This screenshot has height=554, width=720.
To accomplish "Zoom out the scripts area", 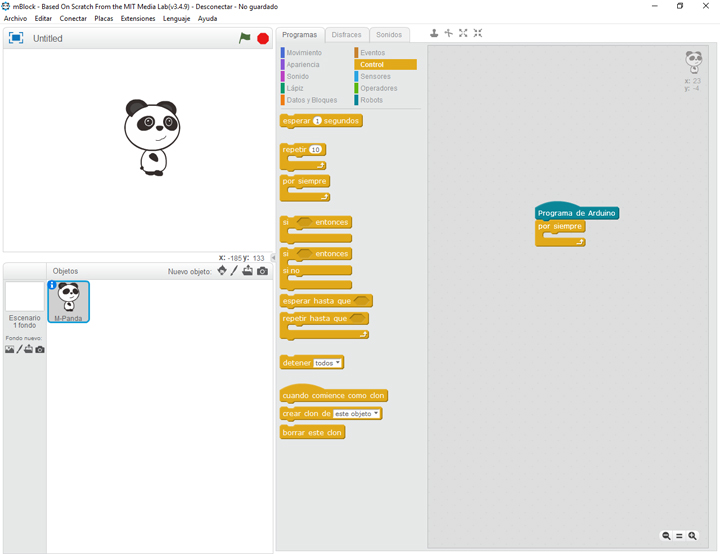I will pyautogui.click(x=667, y=536).
